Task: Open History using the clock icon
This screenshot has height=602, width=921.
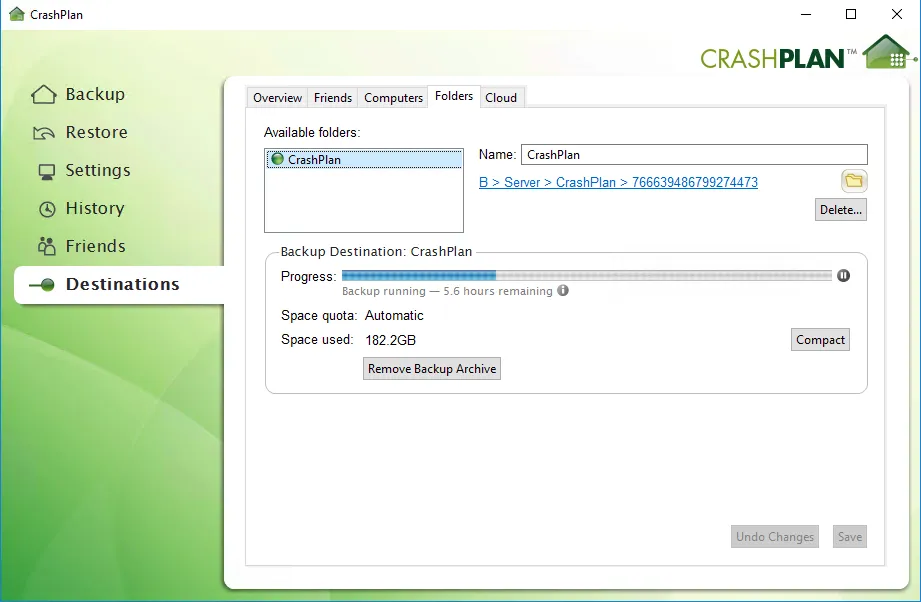Action: (x=45, y=208)
